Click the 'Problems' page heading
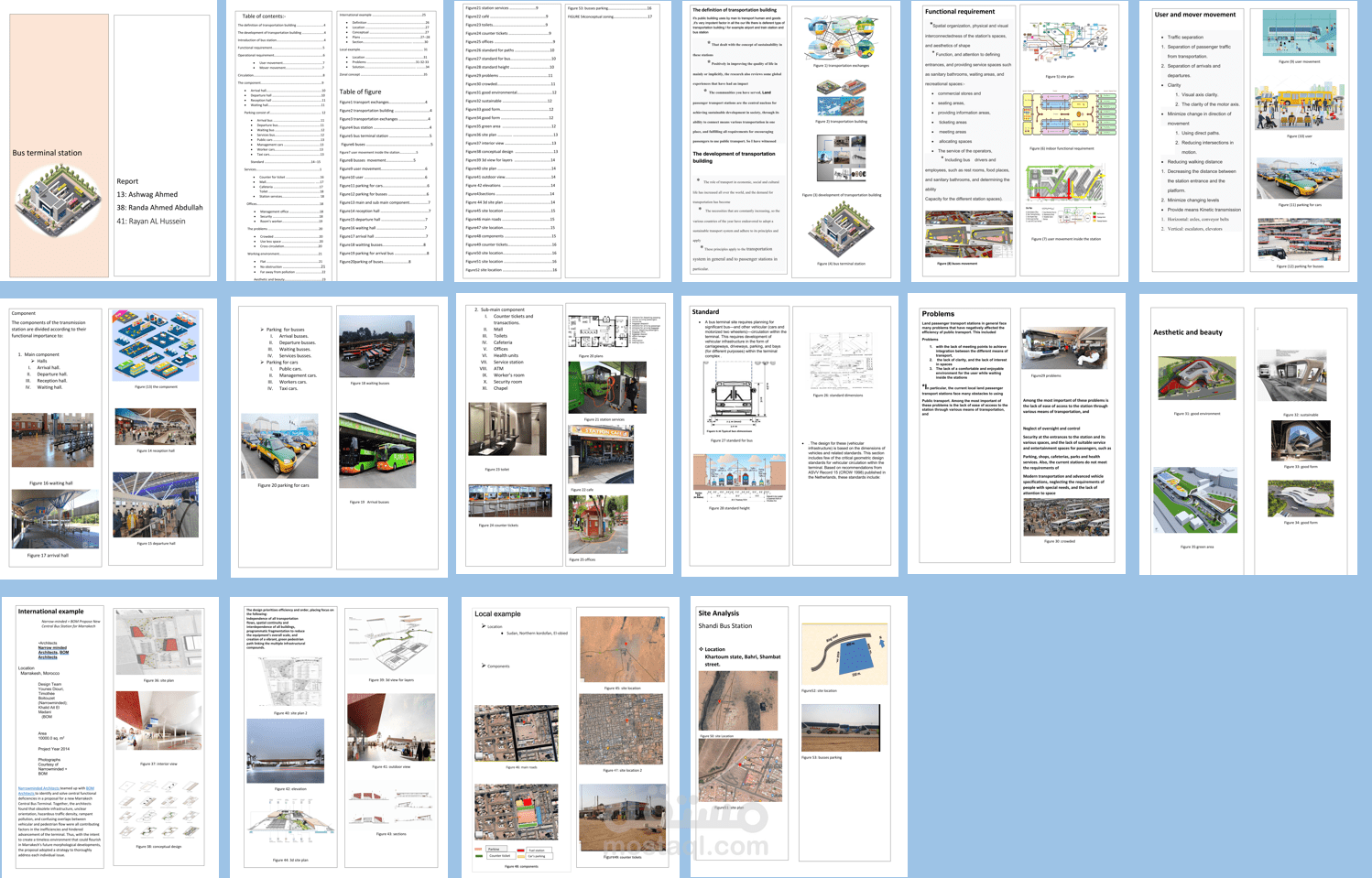1372x878 pixels. click(938, 313)
